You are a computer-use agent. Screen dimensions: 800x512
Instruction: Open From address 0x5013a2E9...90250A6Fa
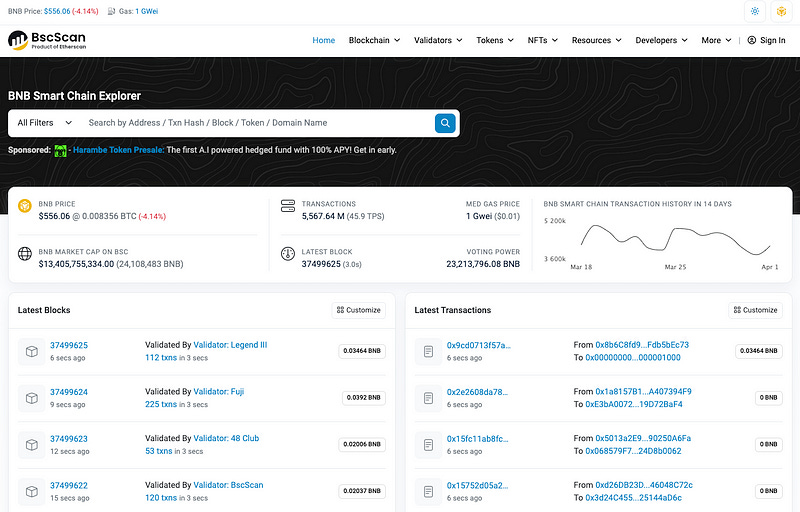click(x=643, y=438)
